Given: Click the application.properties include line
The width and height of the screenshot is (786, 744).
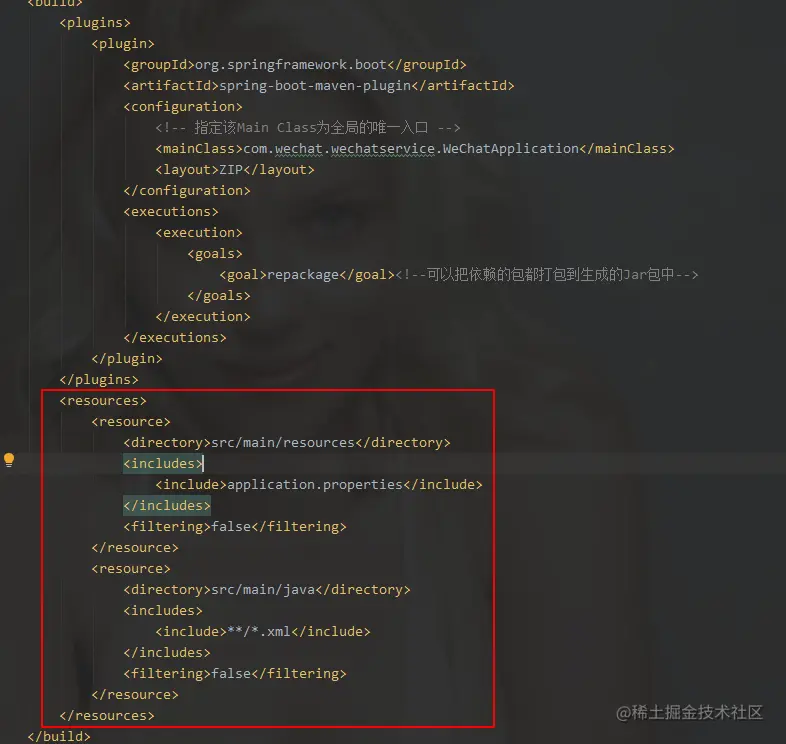Looking at the screenshot, I should 319,485.
